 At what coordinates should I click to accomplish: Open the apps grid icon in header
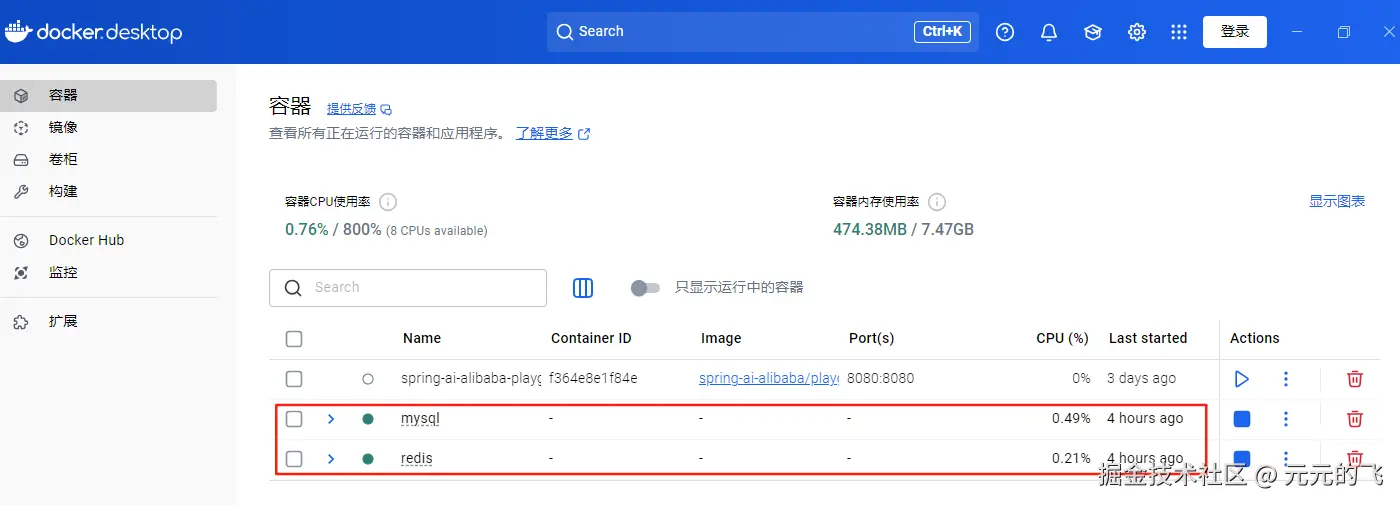tap(1179, 32)
